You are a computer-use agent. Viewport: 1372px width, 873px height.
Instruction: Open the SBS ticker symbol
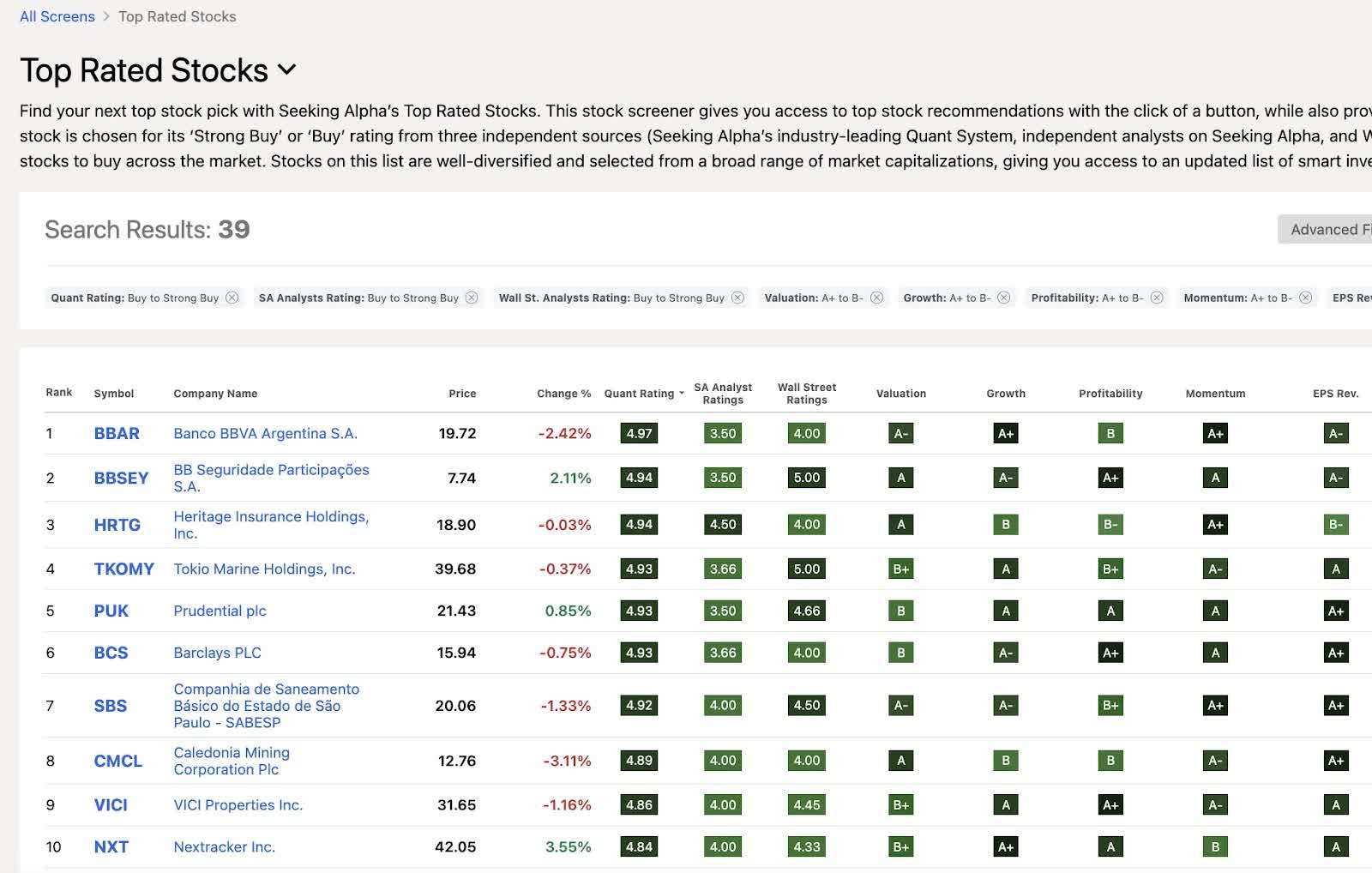tap(111, 706)
